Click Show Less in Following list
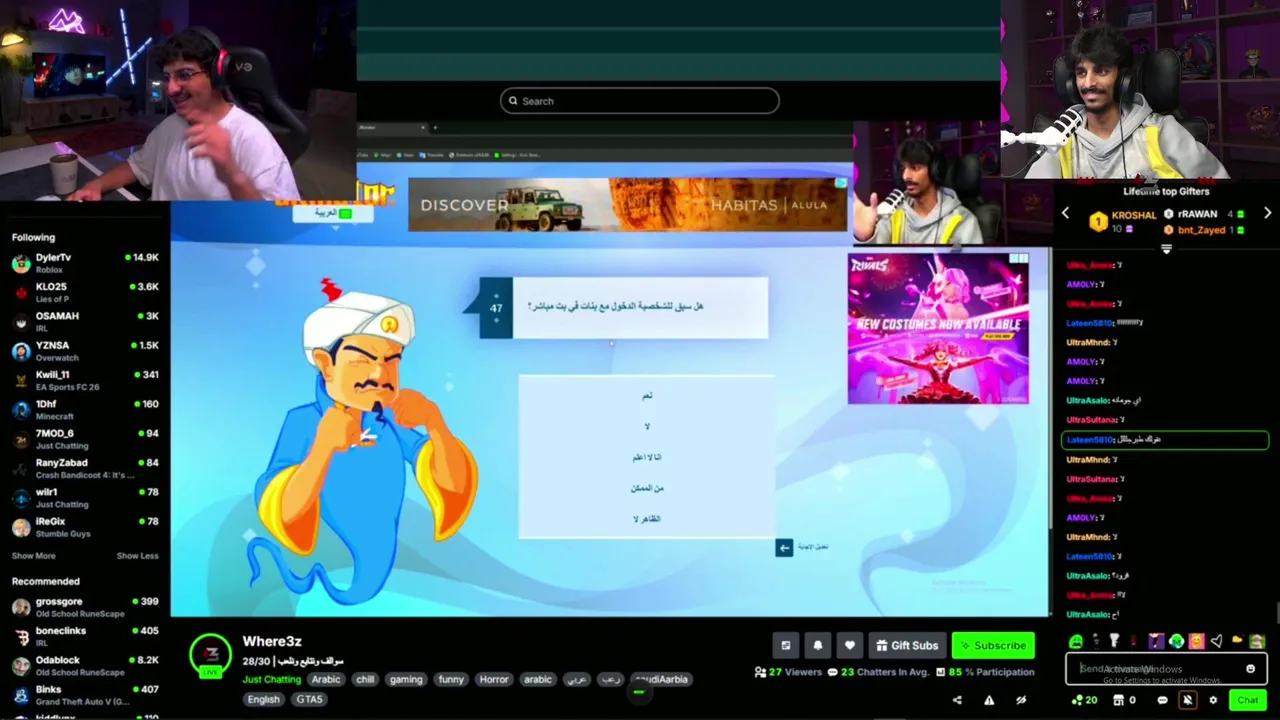Screen dimensions: 1280x720 click(137, 556)
